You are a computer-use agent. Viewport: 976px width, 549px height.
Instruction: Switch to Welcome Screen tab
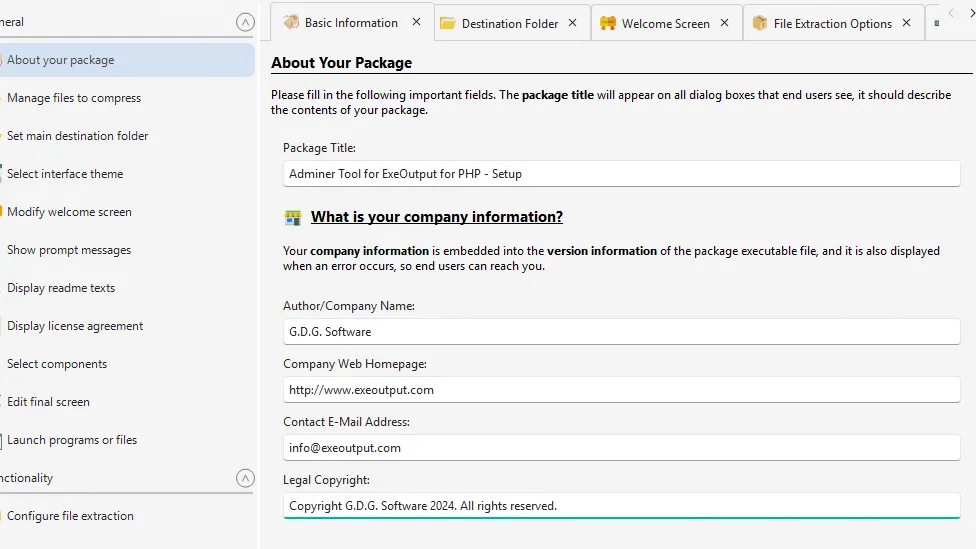coord(665,24)
